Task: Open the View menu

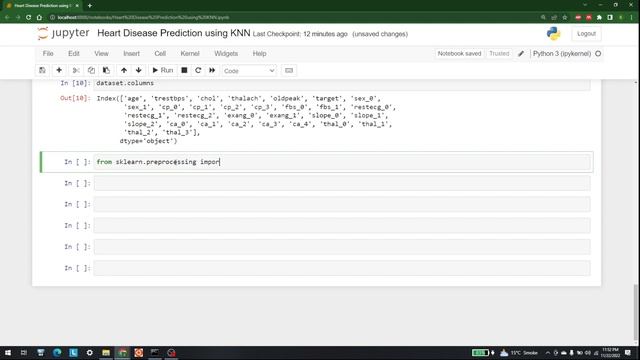Action: 101,53
